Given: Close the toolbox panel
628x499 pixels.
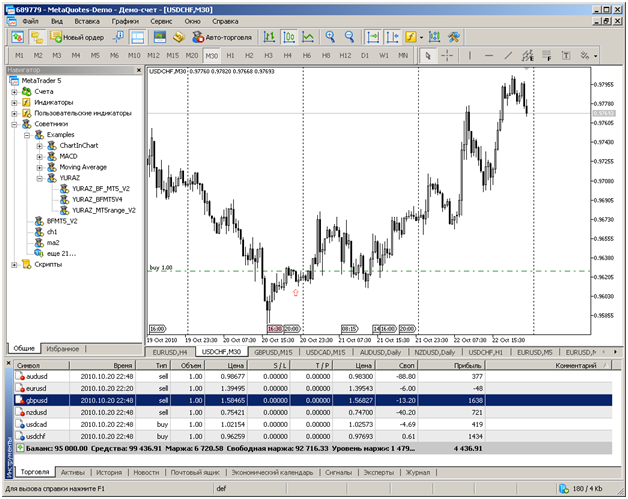Looking at the screenshot, I should tap(9, 364).
